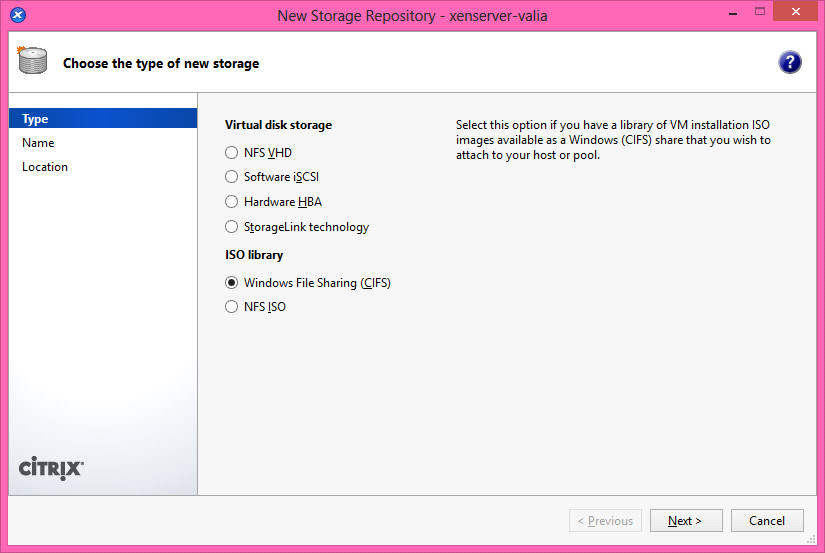Click the XenCenter app icon in title bar
Image resolution: width=825 pixels, height=553 pixels.
click(x=18, y=15)
